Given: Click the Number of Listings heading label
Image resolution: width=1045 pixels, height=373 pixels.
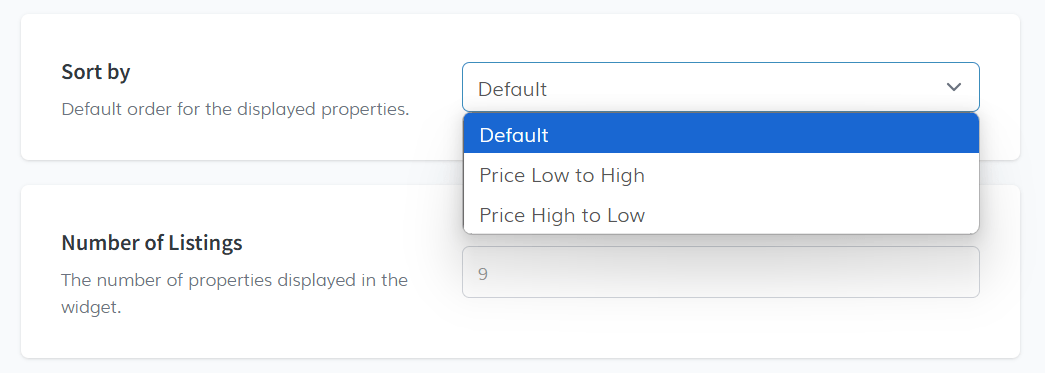Looking at the screenshot, I should pyautogui.click(x=151, y=243).
